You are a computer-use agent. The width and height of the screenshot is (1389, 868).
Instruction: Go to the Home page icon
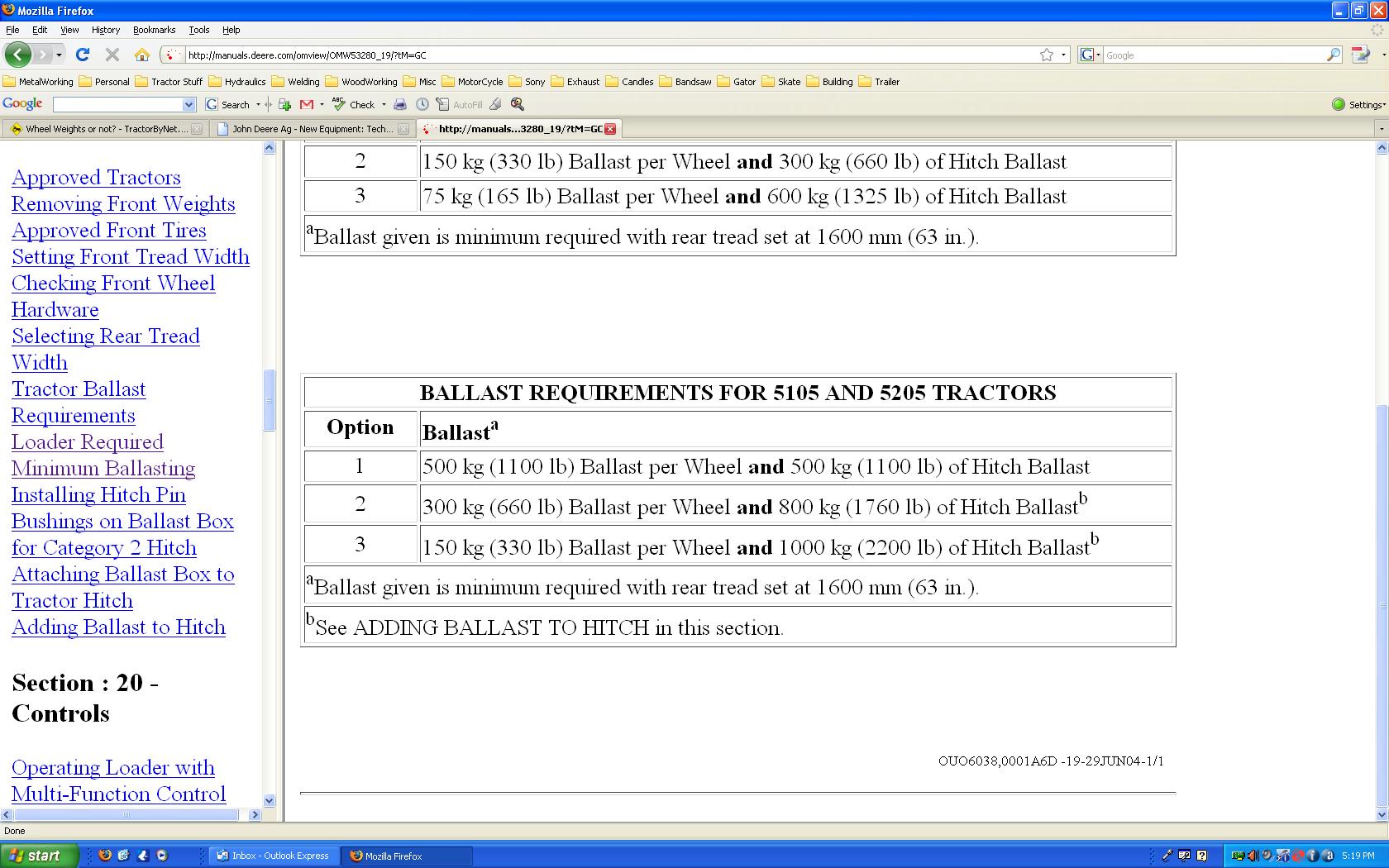[x=142, y=55]
